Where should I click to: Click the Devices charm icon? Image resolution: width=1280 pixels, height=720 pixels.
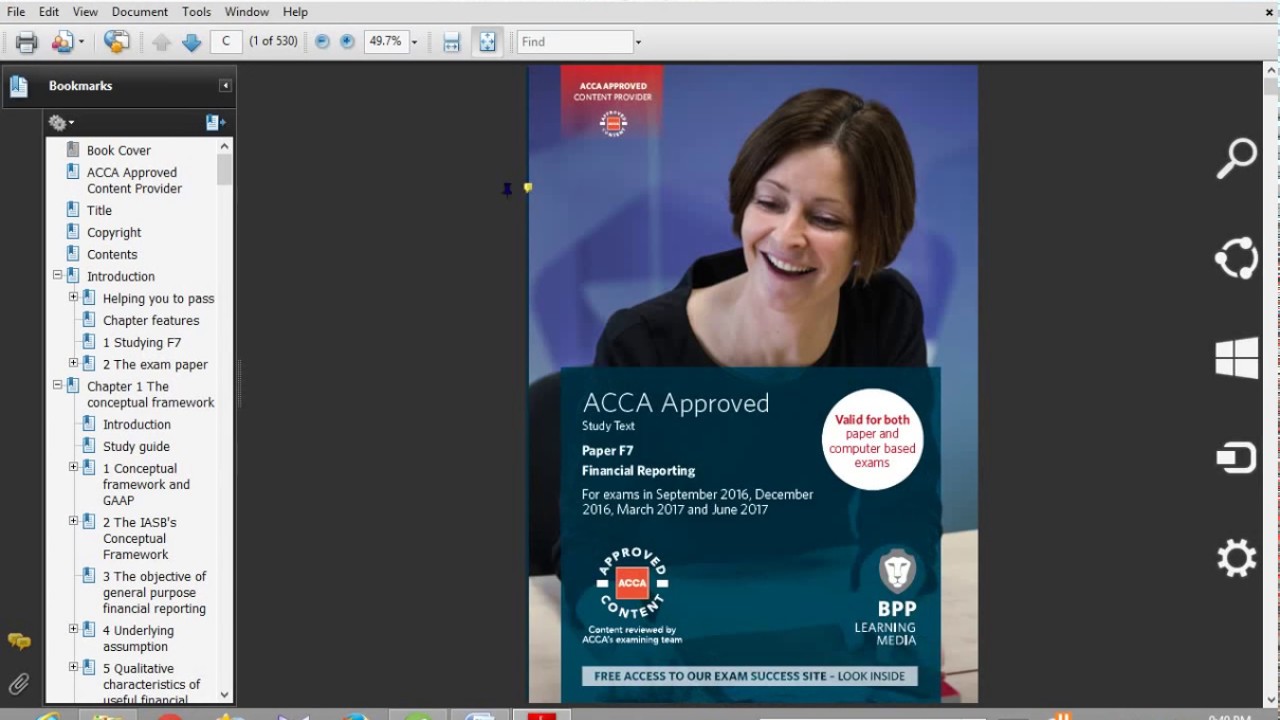point(1237,458)
